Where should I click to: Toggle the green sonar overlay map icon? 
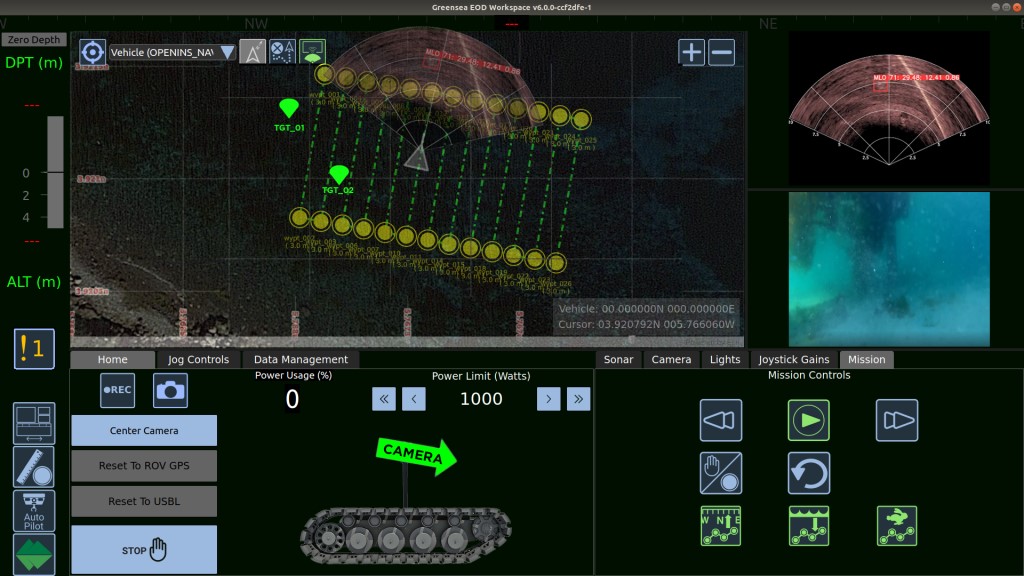click(313, 52)
